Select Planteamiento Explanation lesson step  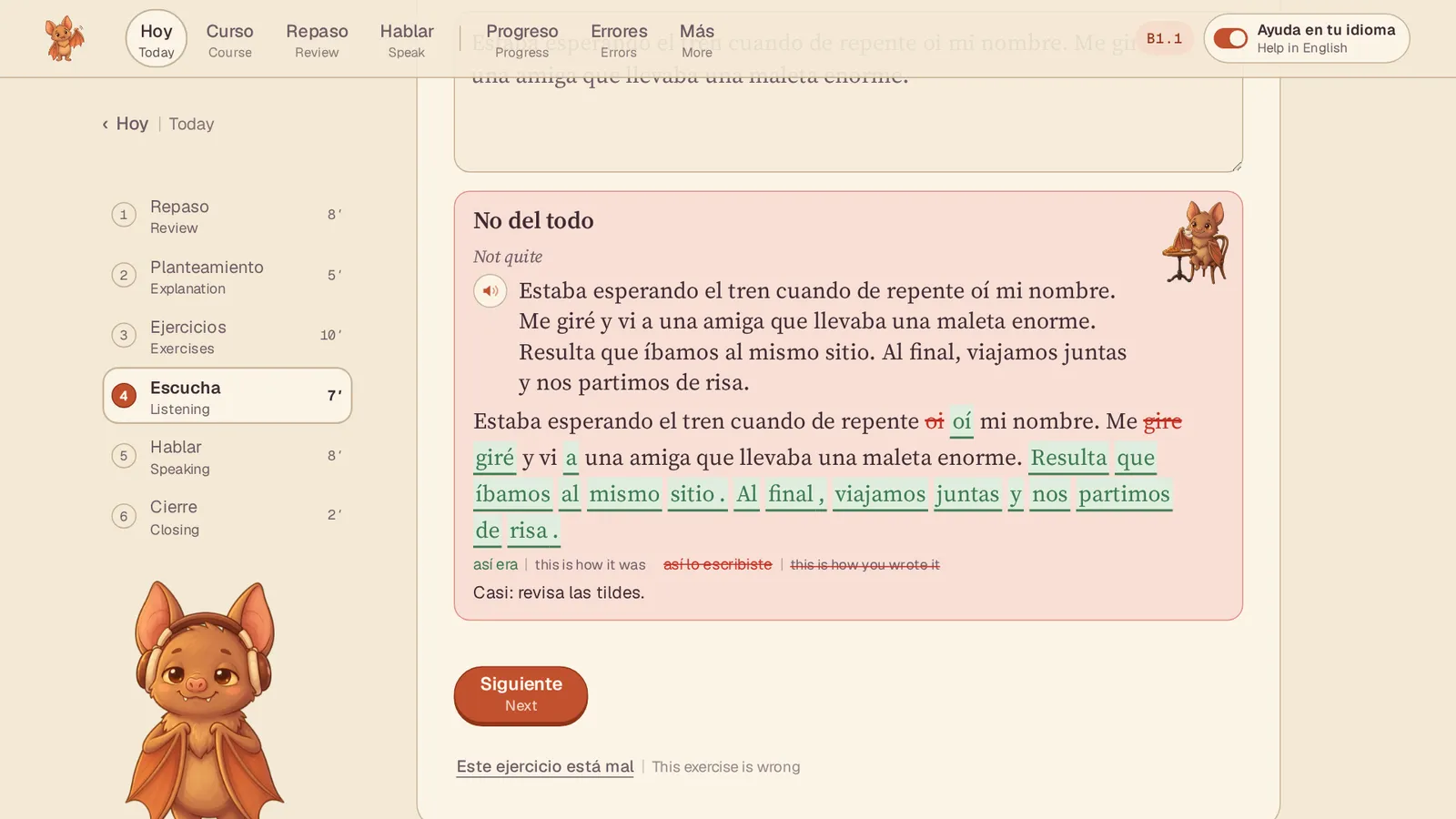point(227,276)
